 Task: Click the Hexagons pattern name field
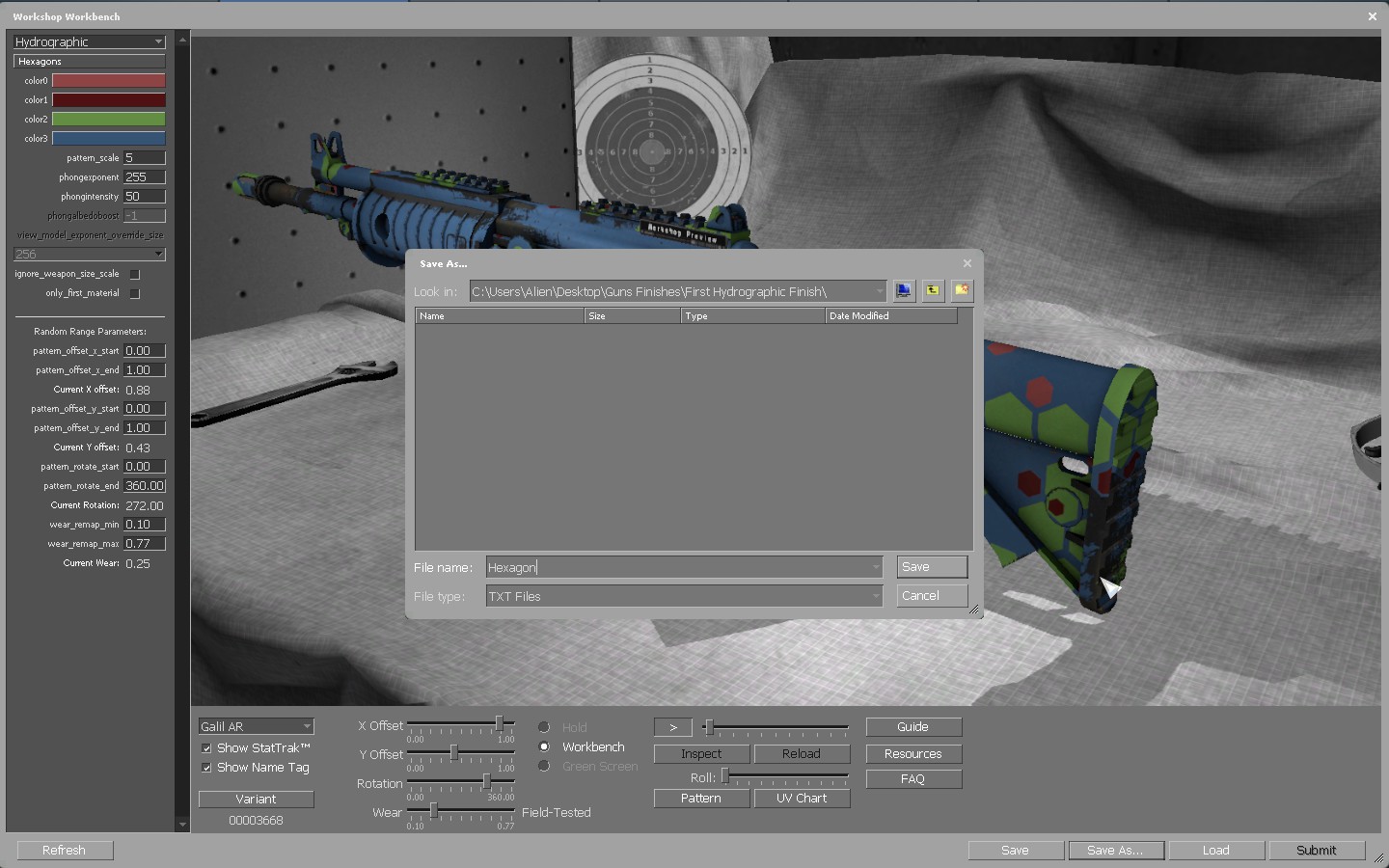(90, 62)
